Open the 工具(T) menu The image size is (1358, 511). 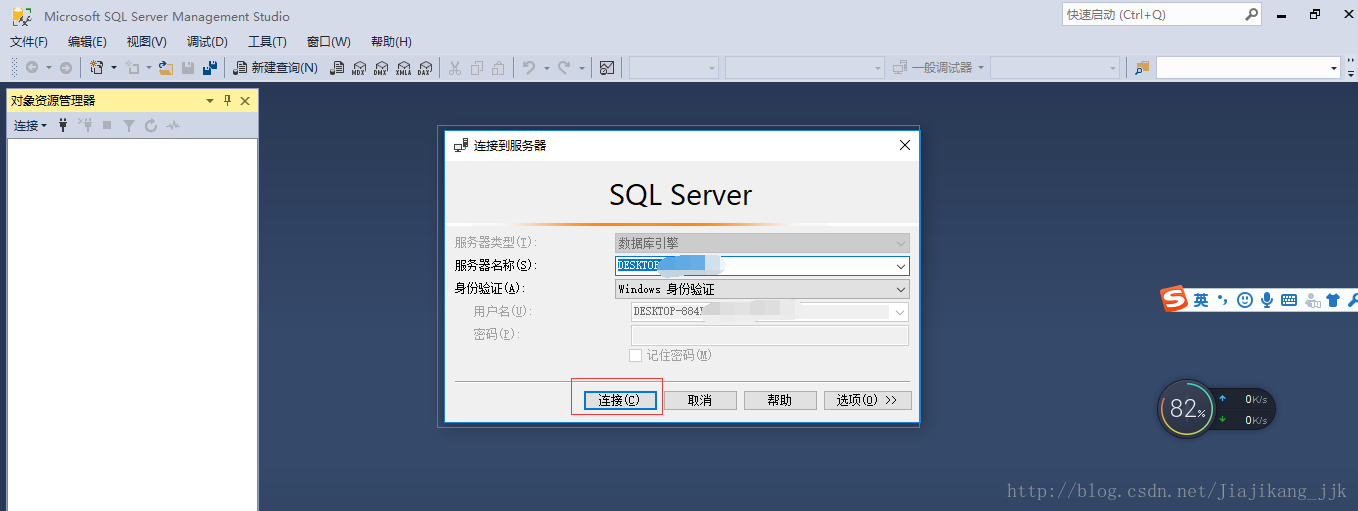click(x=267, y=42)
